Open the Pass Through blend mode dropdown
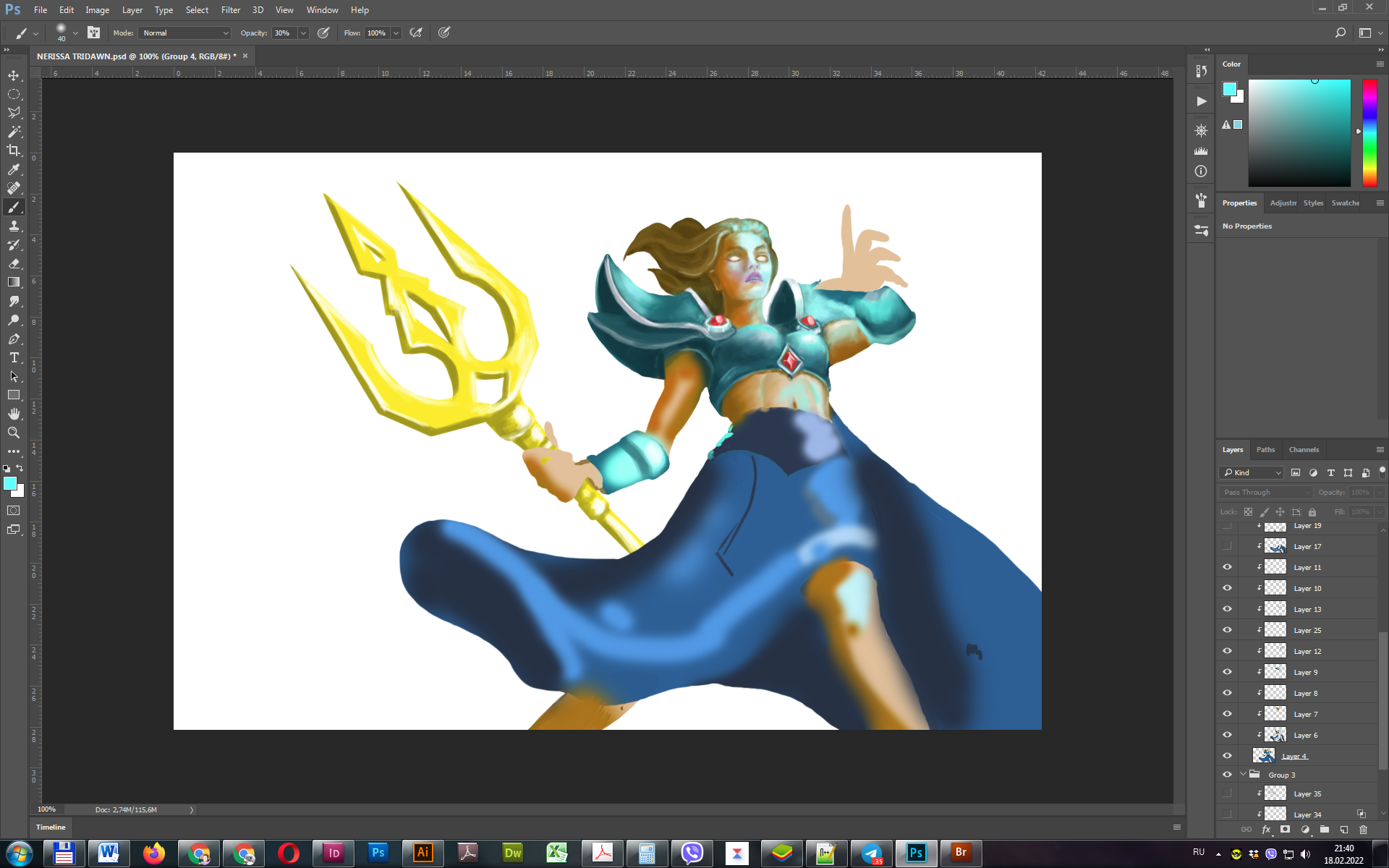This screenshot has height=868, width=1389. [1266, 492]
